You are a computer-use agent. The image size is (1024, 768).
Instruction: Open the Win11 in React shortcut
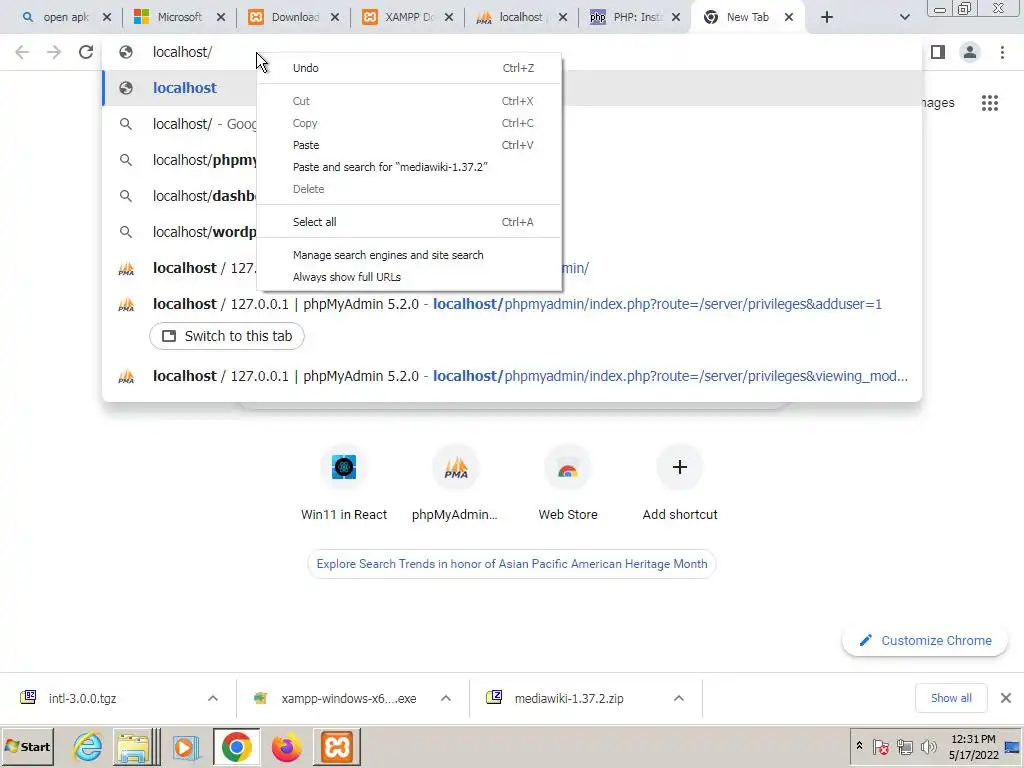344,482
